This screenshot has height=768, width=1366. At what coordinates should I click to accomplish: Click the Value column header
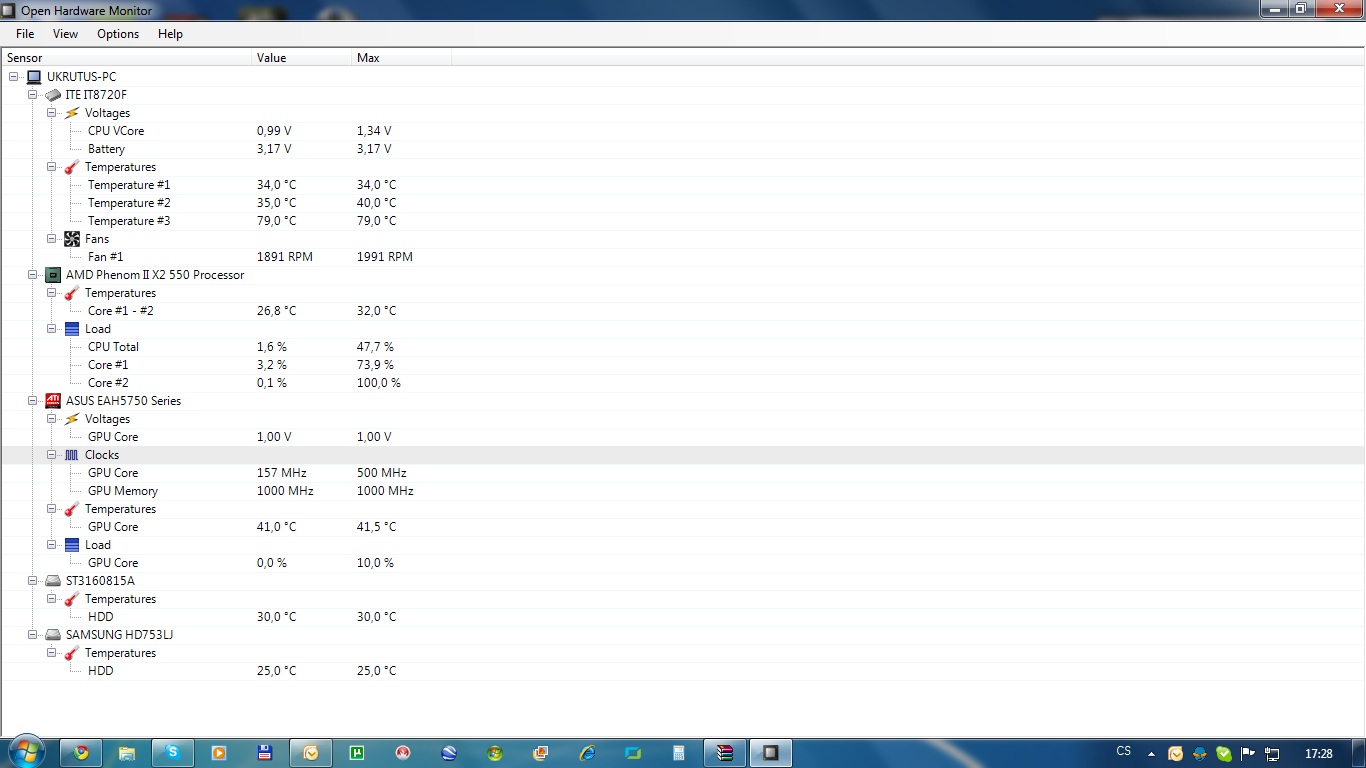click(302, 58)
